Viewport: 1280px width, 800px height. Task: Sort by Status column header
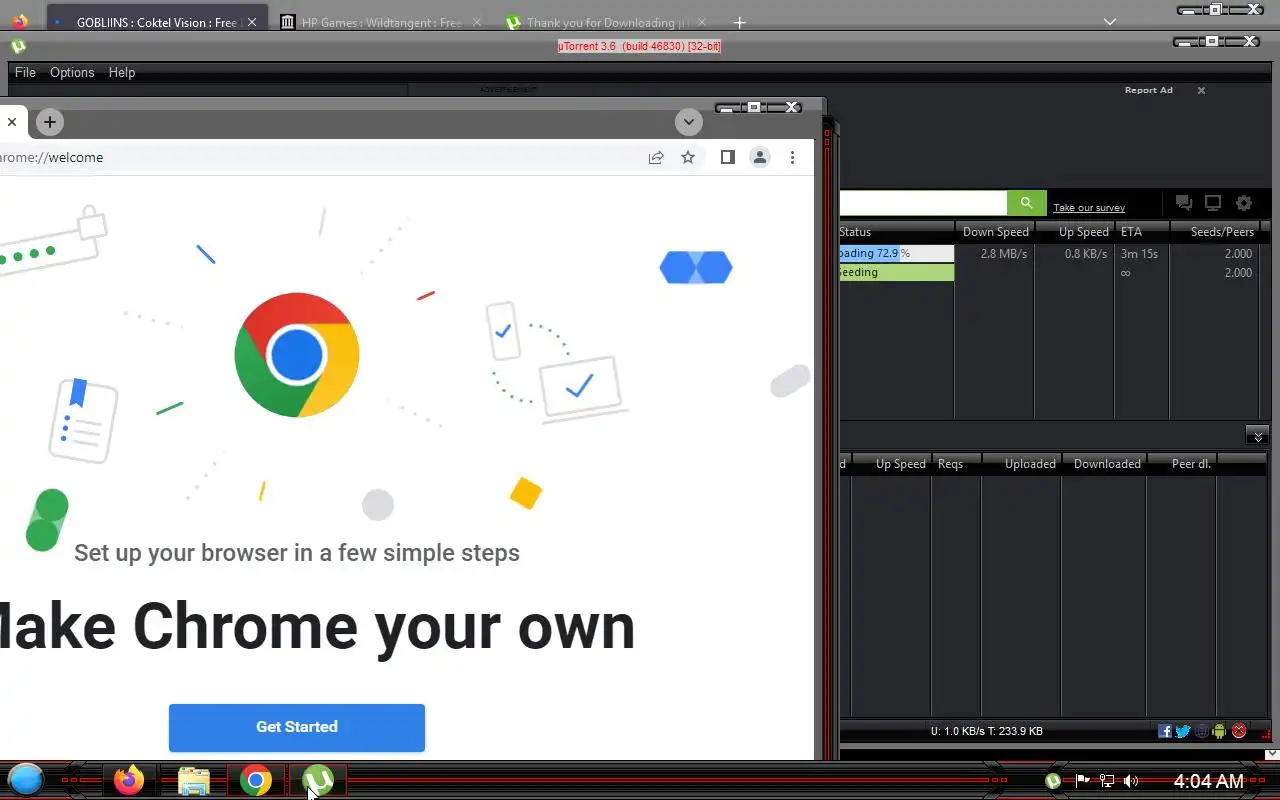point(897,232)
